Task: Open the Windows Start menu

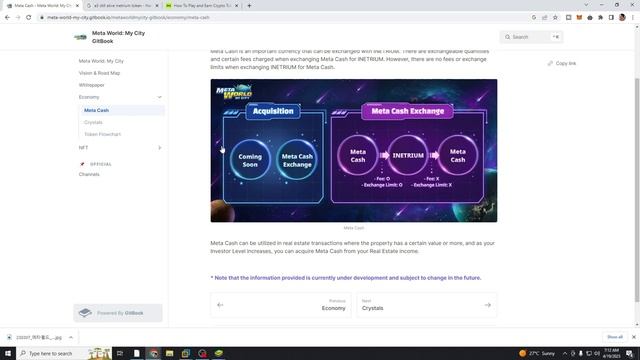Action: point(8,353)
